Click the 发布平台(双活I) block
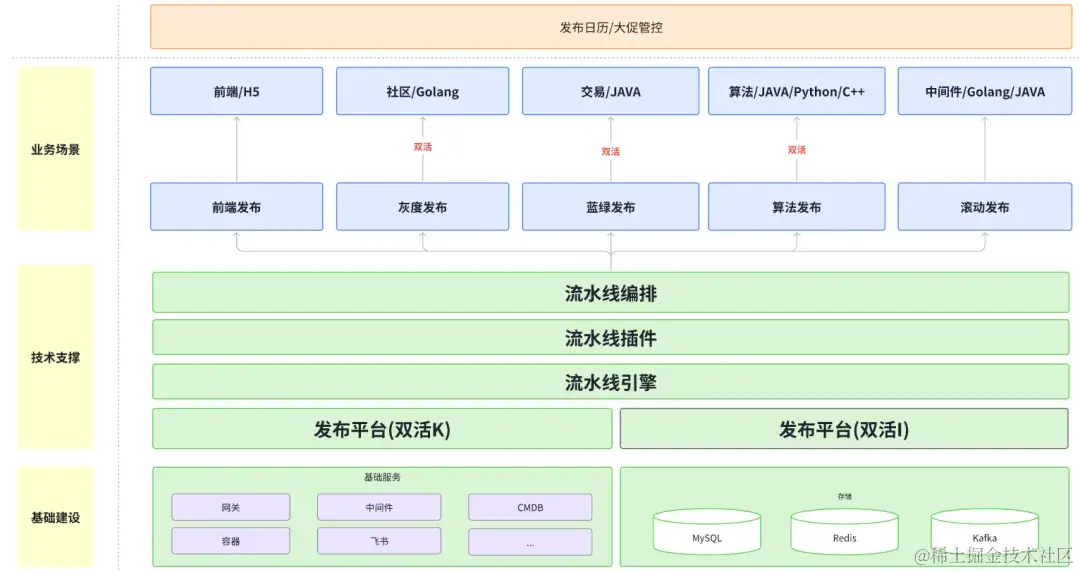This screenshot has height=572, width=1080. pyautogui.click(x=844, y=429)
